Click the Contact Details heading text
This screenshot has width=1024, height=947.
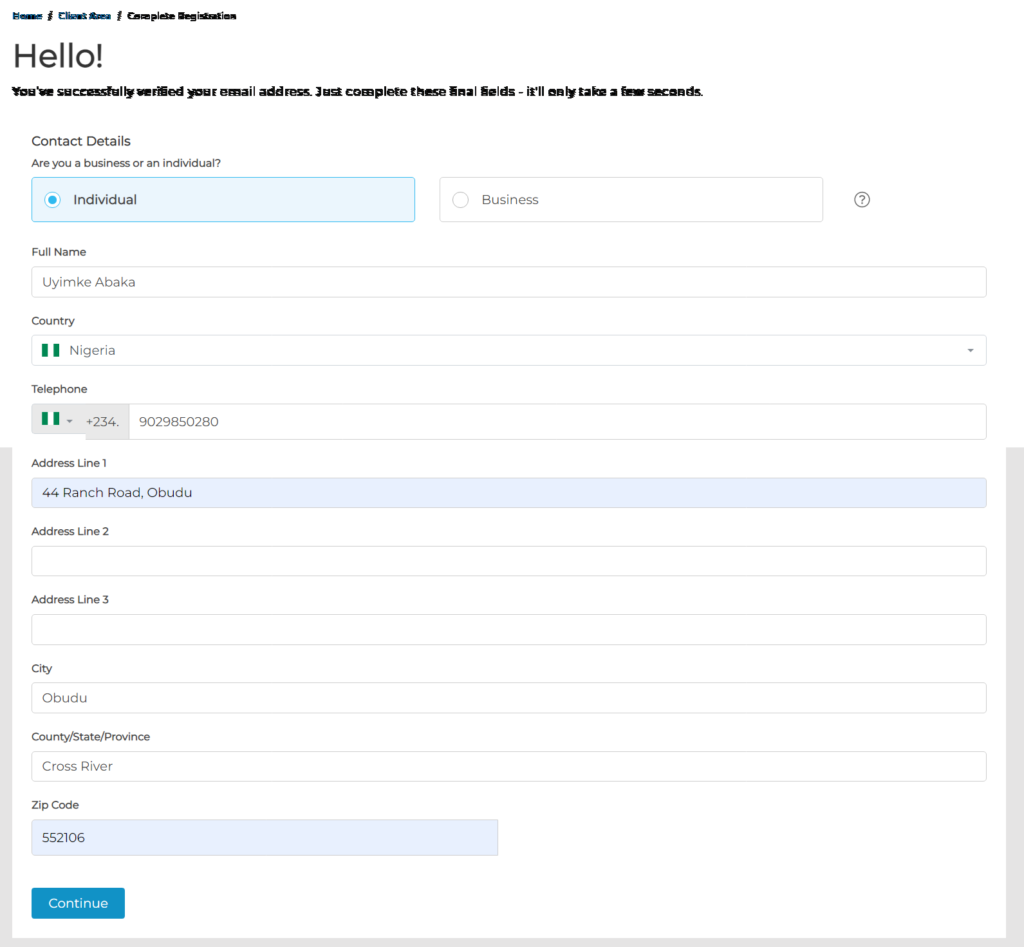point(81,141)
